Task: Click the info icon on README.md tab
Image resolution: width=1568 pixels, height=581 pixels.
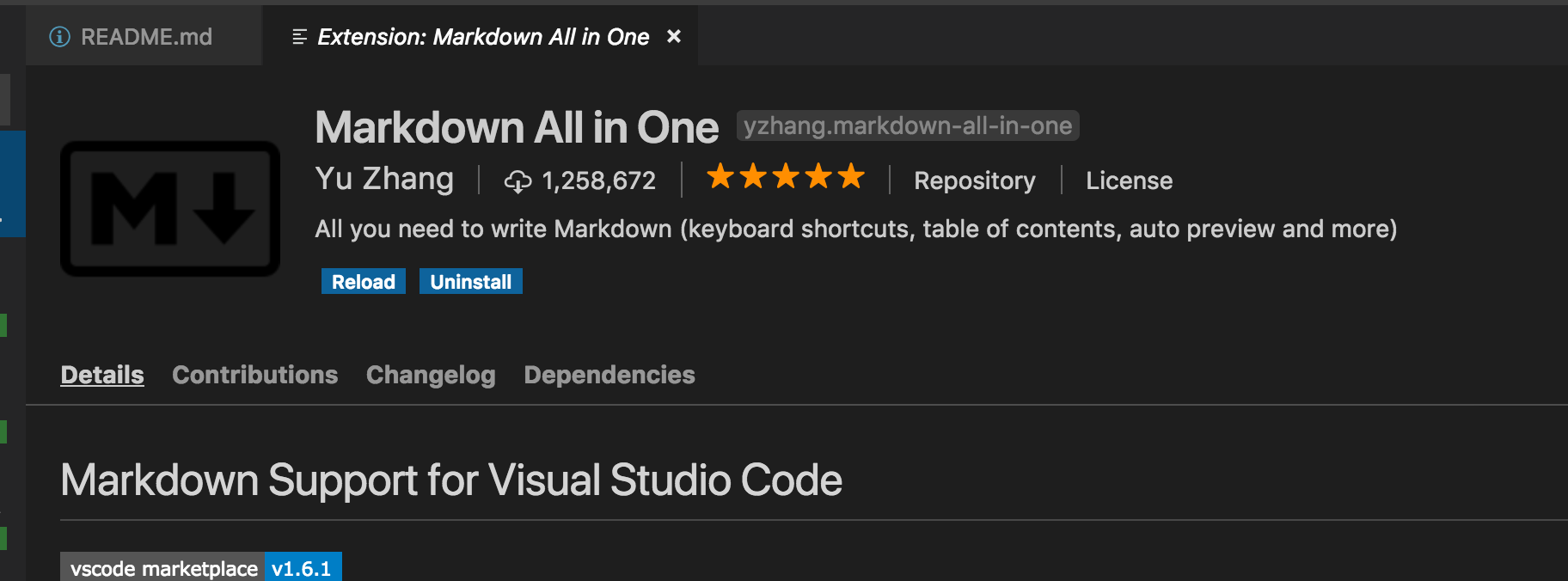Action: [x=59, y=37]
